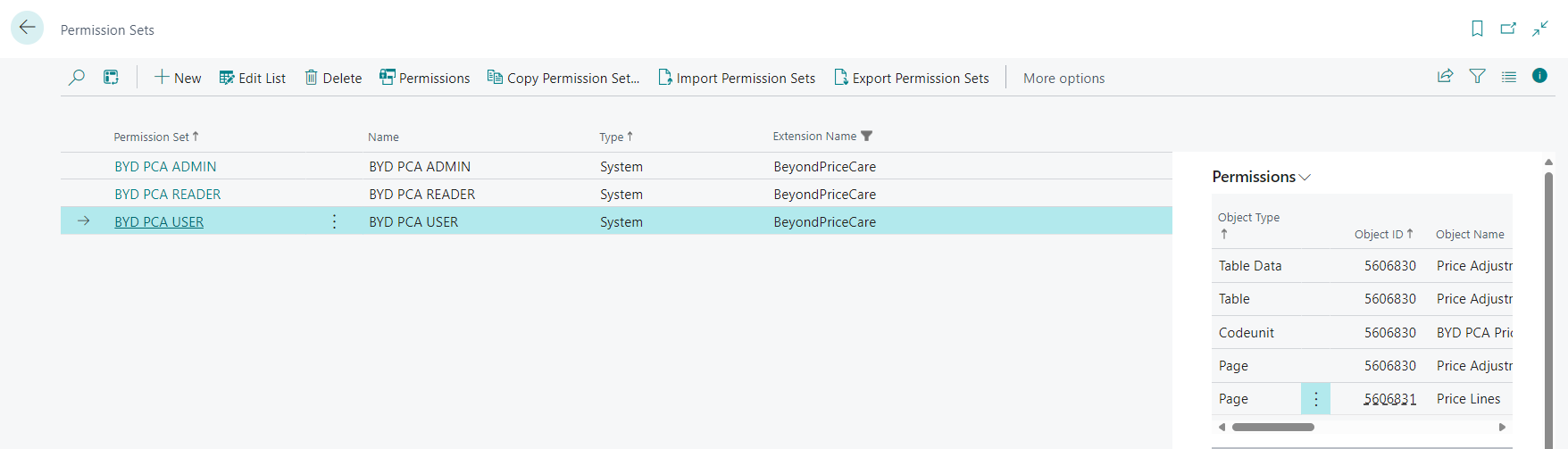Bookmark this page with the bookmark icon

click(1477, 29)
